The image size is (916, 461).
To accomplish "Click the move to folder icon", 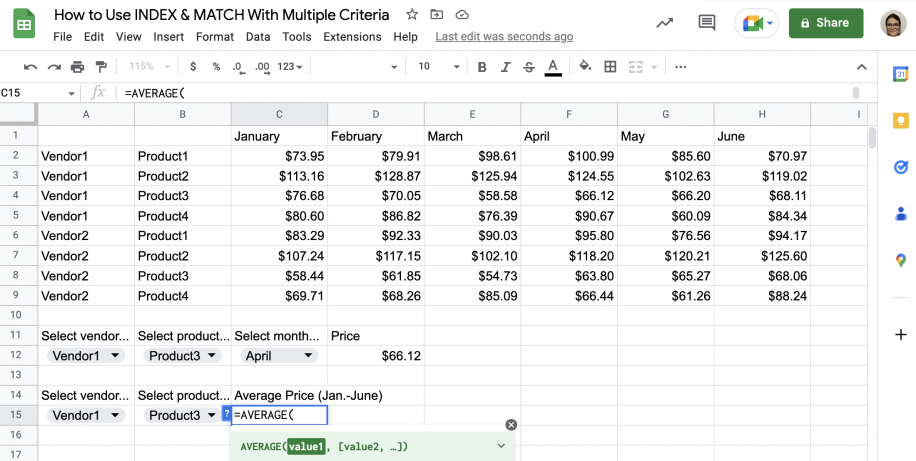I will pyautogui.click(x=436, y=15).
